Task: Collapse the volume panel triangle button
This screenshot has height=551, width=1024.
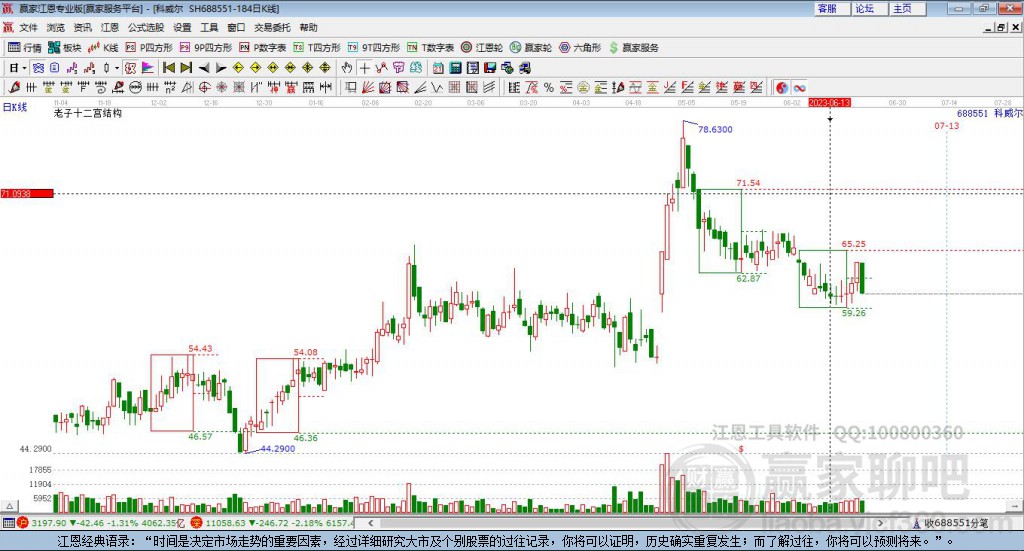Action: click(x=8, y=506)
